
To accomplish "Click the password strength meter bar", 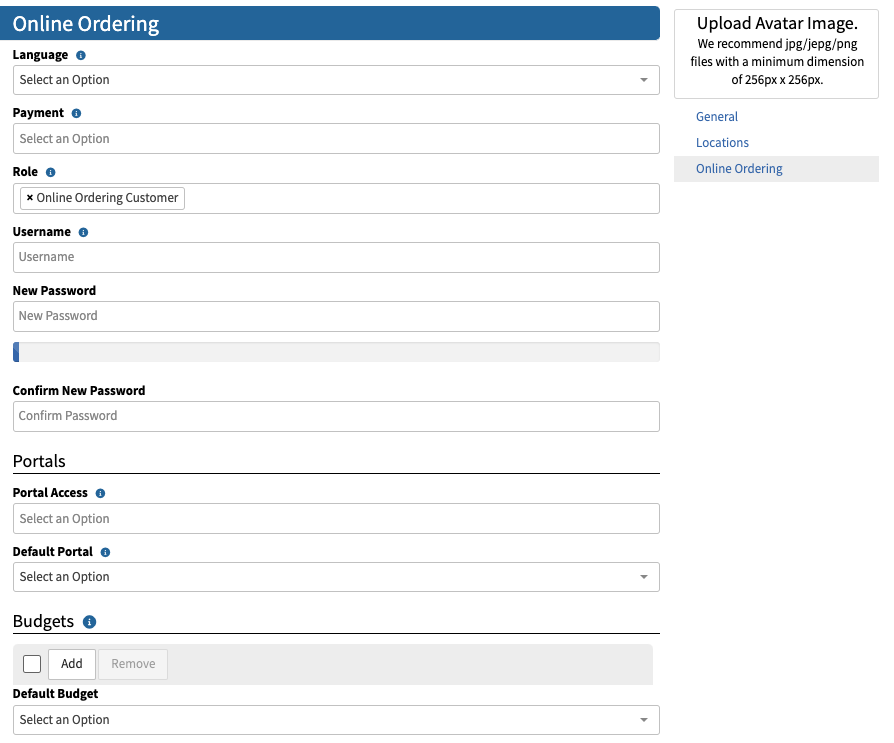I will [336, 352].
